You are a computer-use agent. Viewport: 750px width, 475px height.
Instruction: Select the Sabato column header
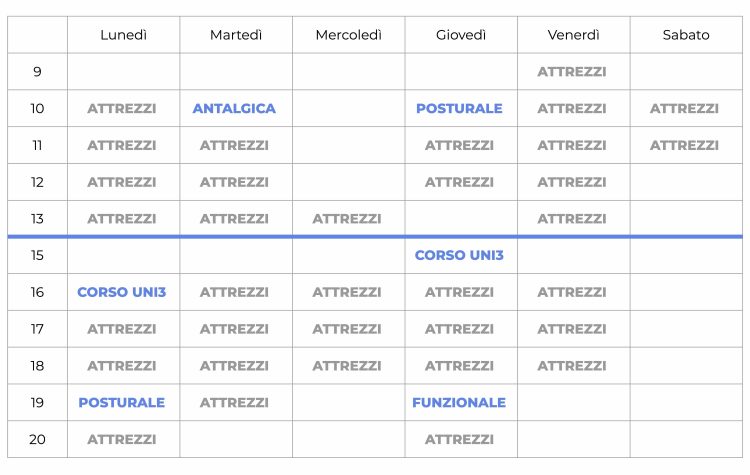(686, 35)
